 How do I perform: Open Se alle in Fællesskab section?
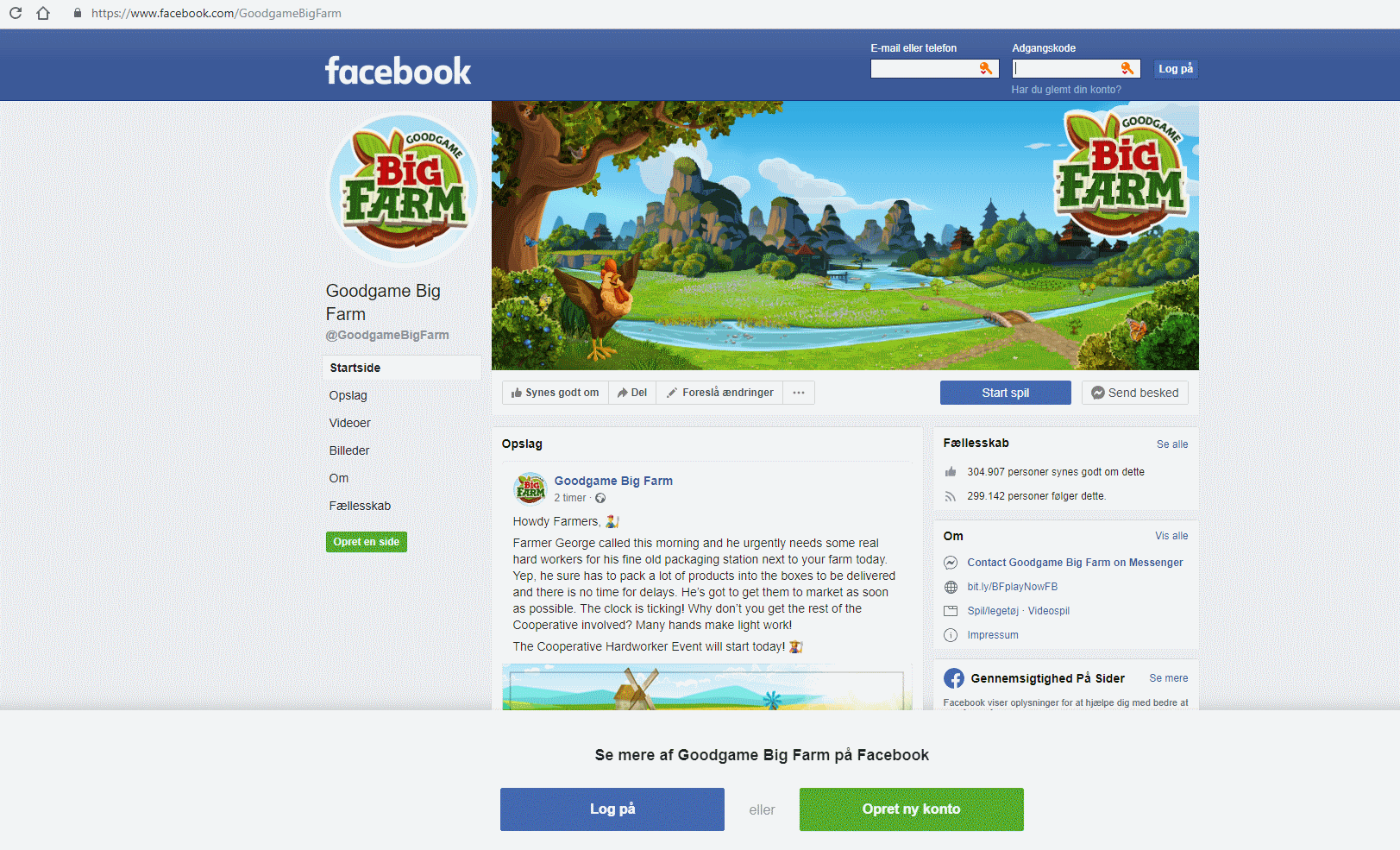pos(1172,444)
